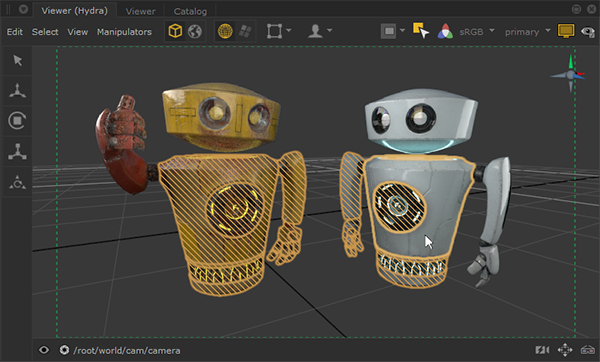The width and height of the screenshot is (600, 362).
Task: Open the sRGB colorspace dropdown
Action: coord(477,31)
